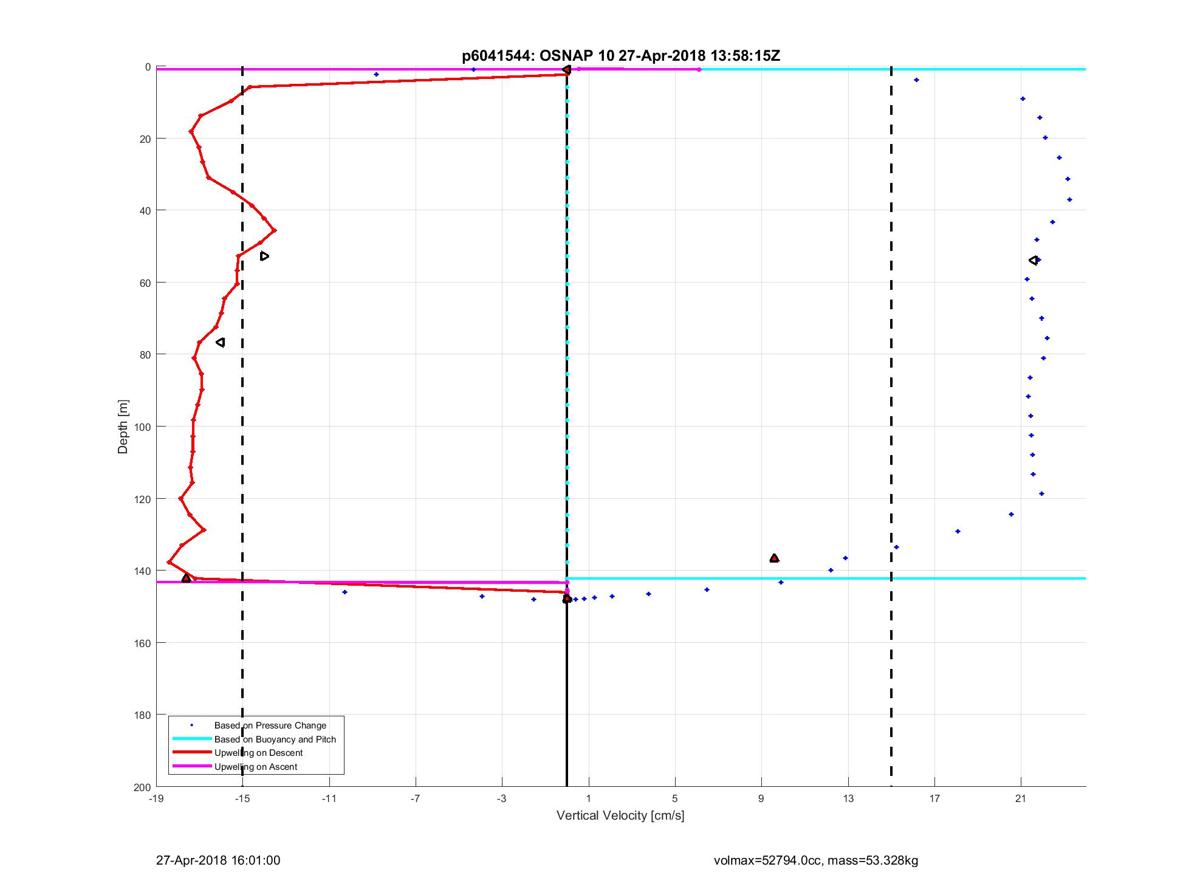Click the depth-axis tick label '140'
1200x885 pixels.
(x=142, y=571)
